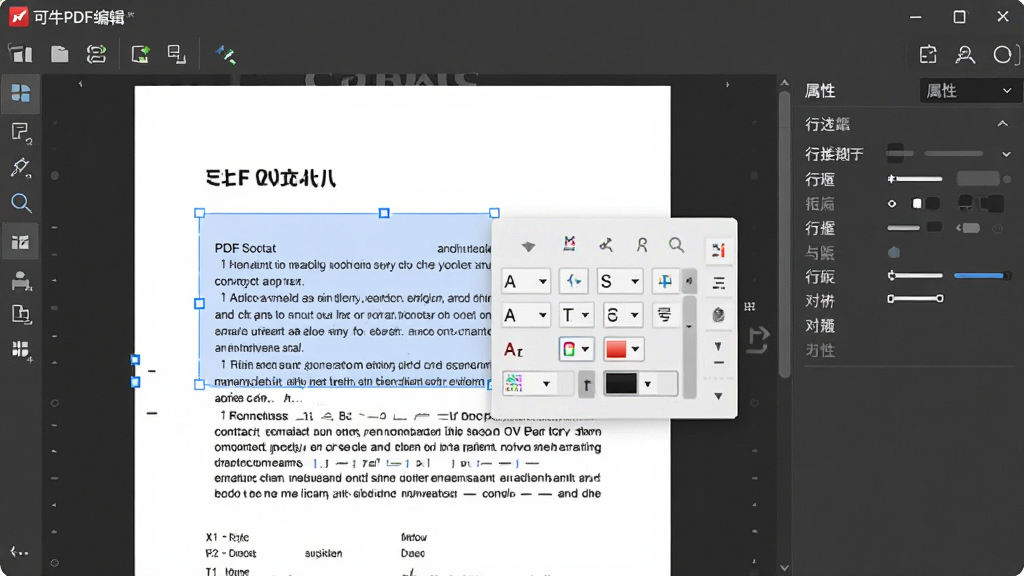This screenshot has height=576, width=1024.
Task: Click the red icon at floating panel top right
Action: (x=718, y=250)
